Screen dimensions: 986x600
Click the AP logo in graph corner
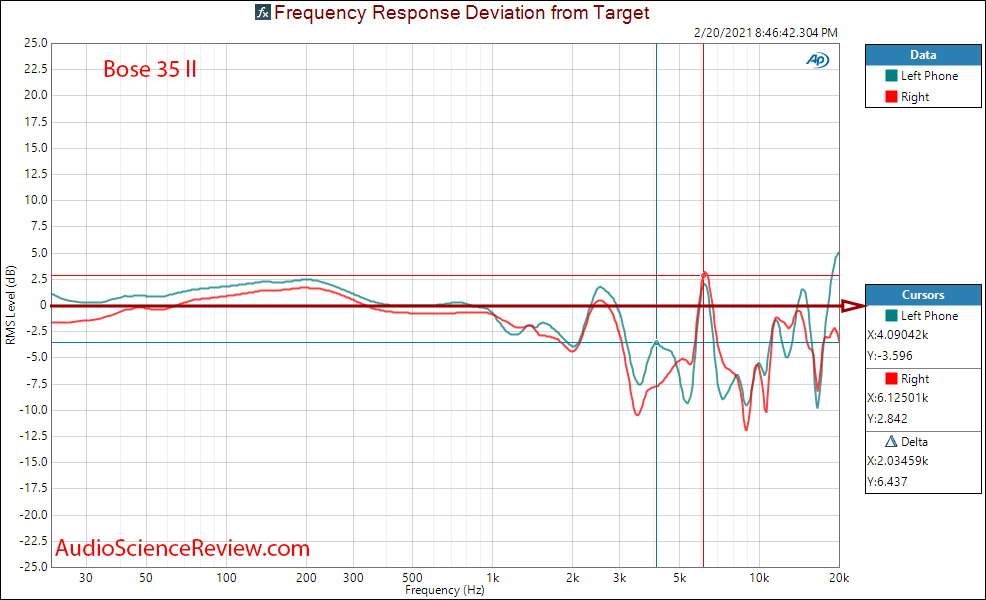click(x=817, y=60)
